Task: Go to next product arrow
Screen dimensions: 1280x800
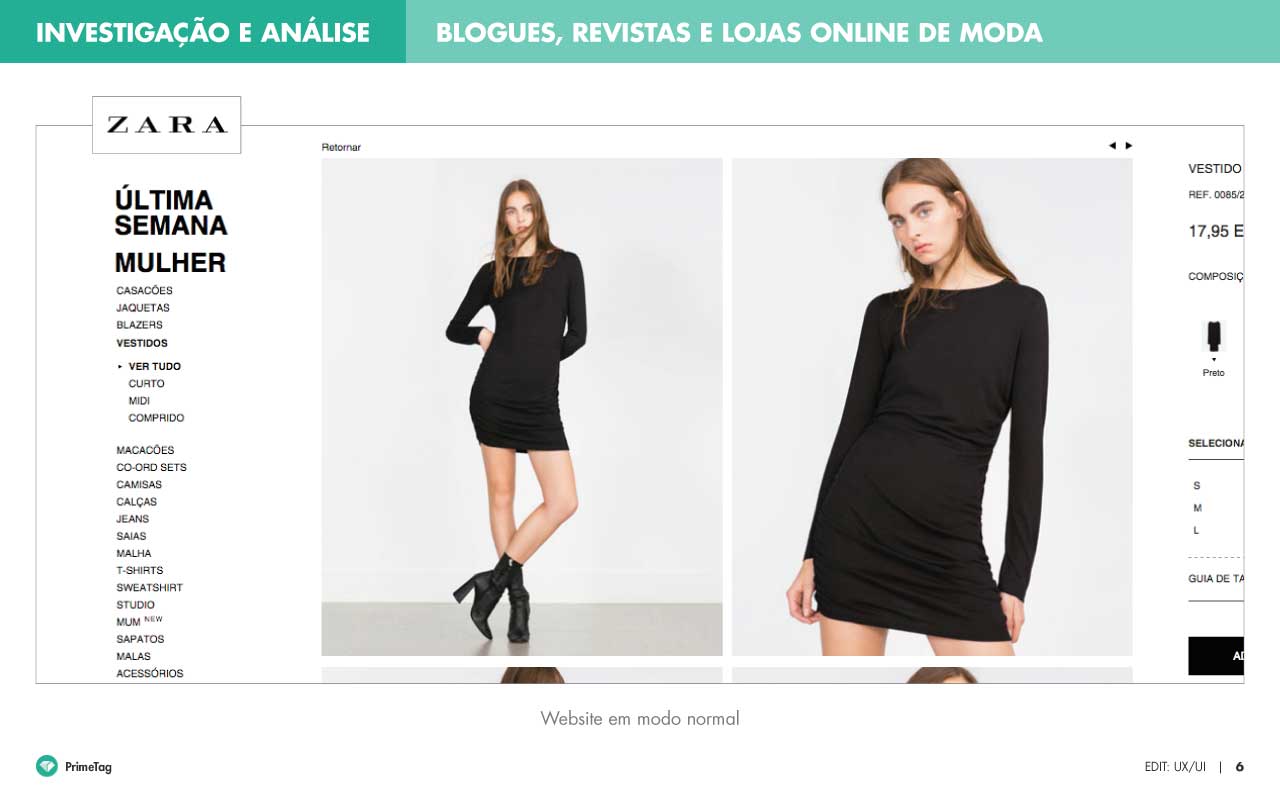Action: (1129, 146)
